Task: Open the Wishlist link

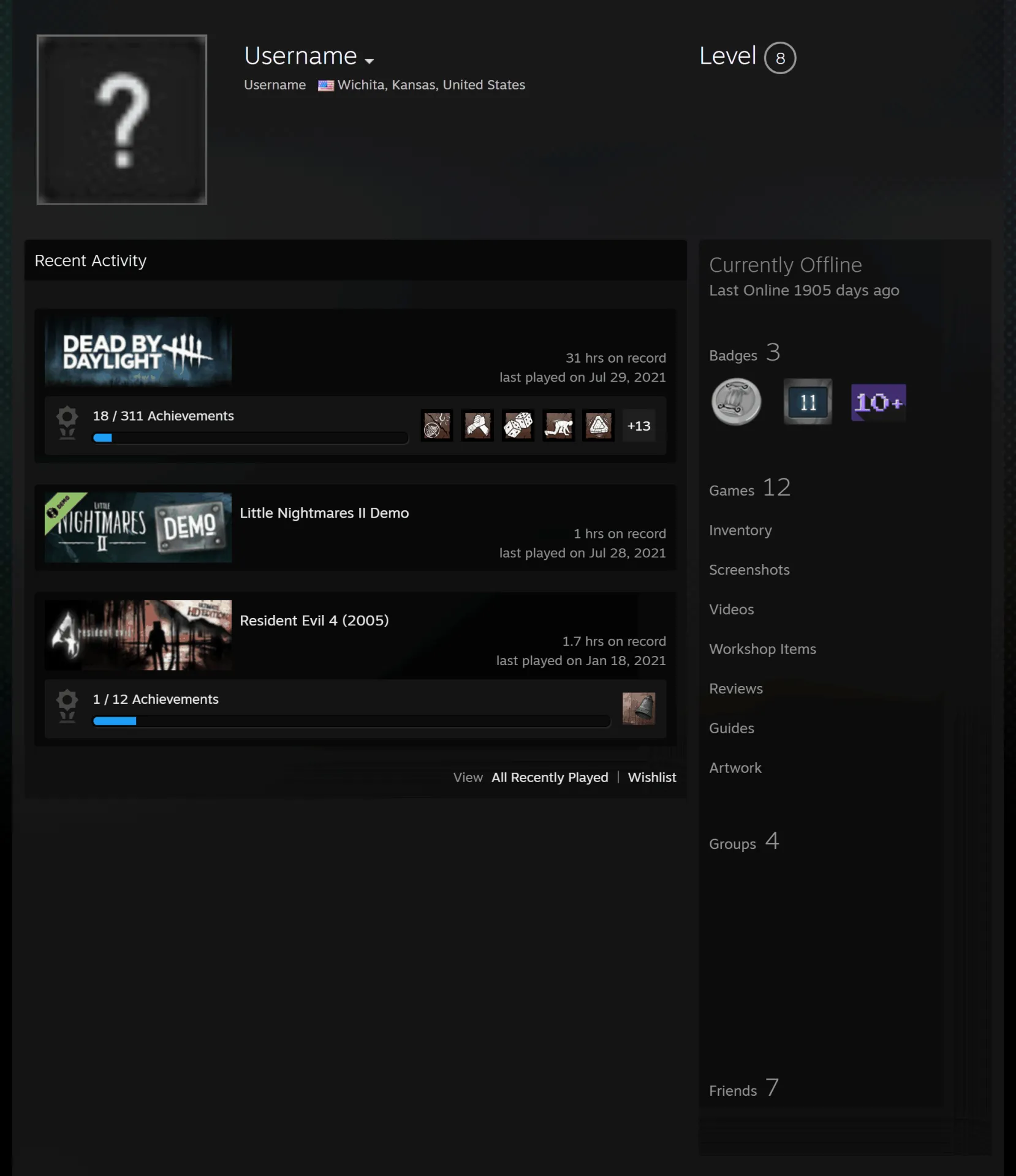Action: 652,777
